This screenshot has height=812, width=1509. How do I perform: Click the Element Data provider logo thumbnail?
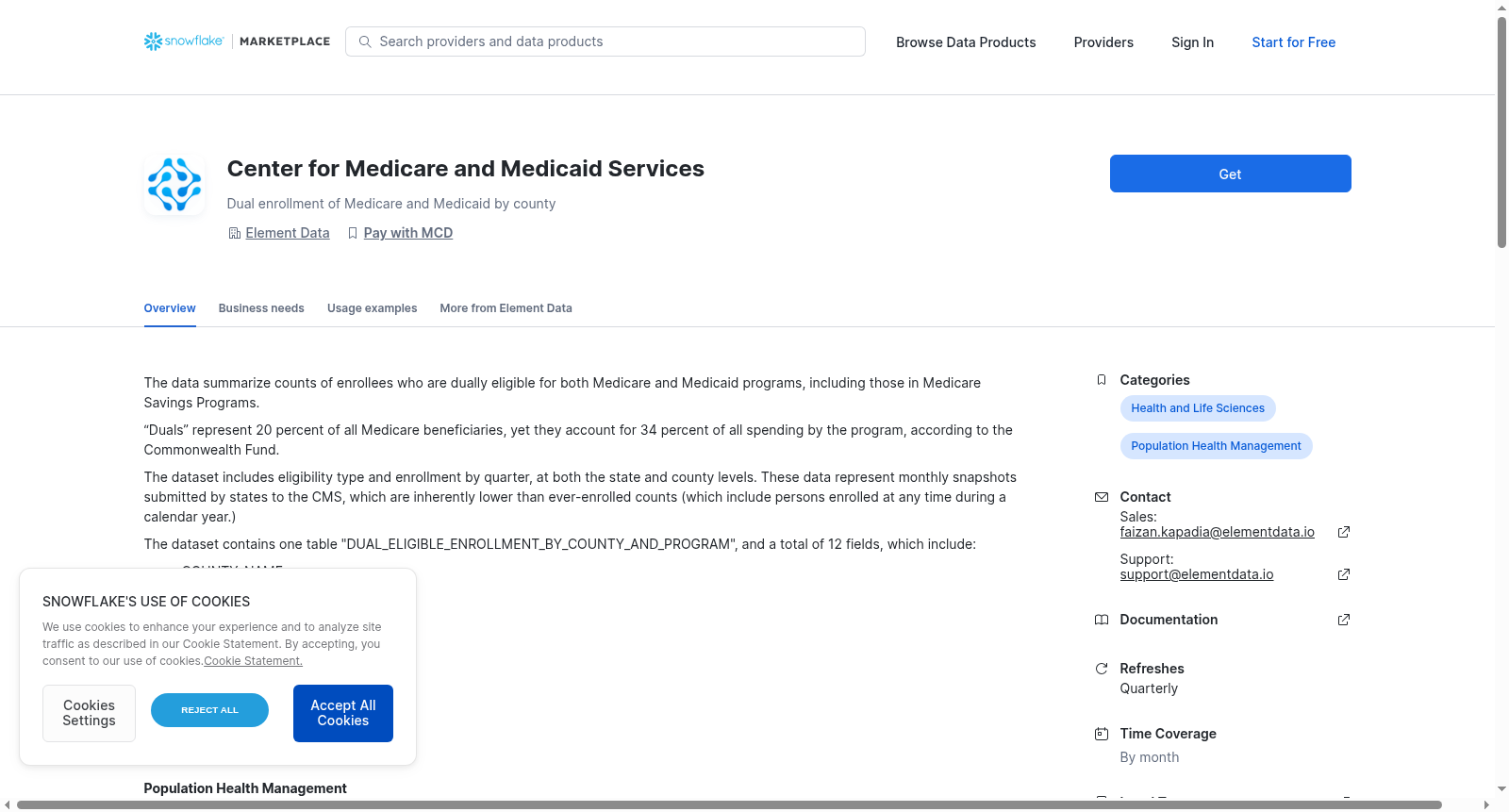click(174, 185)
